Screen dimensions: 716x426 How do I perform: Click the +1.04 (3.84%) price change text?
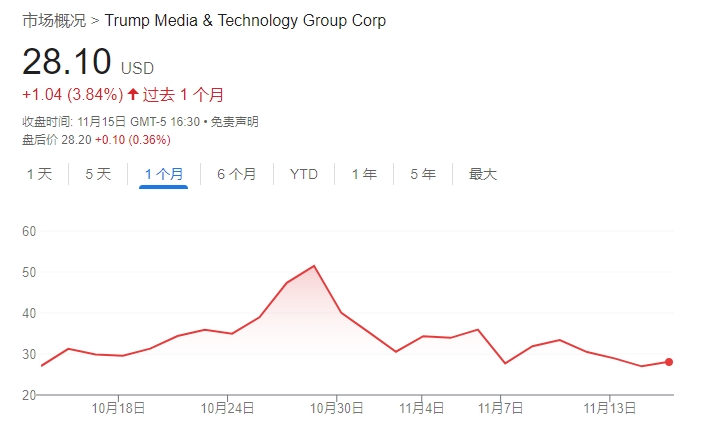(72, 95)
